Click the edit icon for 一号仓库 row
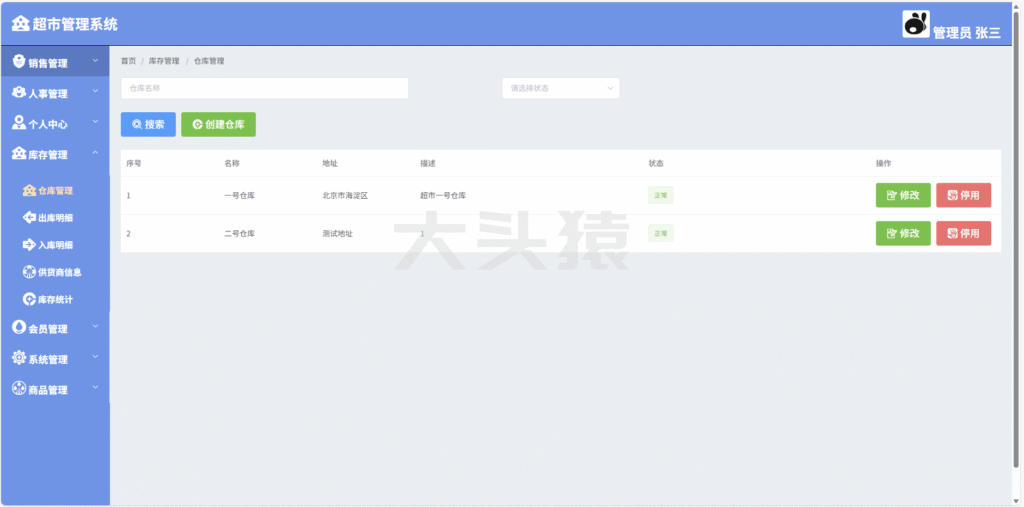The image size is (1024, 507). pyautogui.click(x=891, y=195)
